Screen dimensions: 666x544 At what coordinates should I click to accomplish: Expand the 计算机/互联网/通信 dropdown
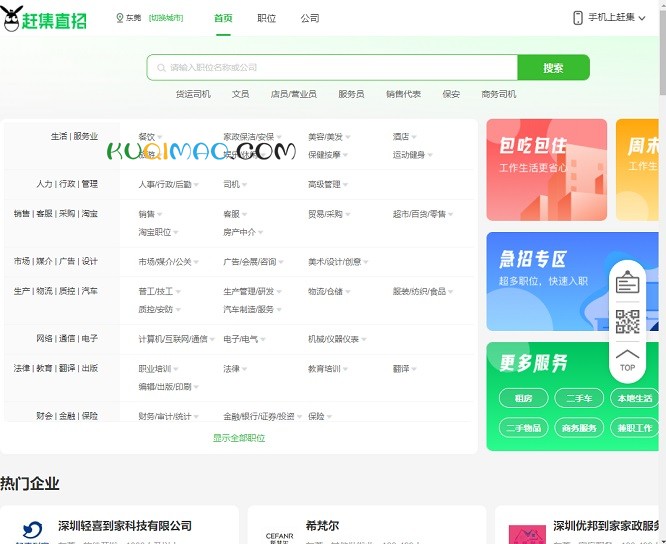click(177, 339)
